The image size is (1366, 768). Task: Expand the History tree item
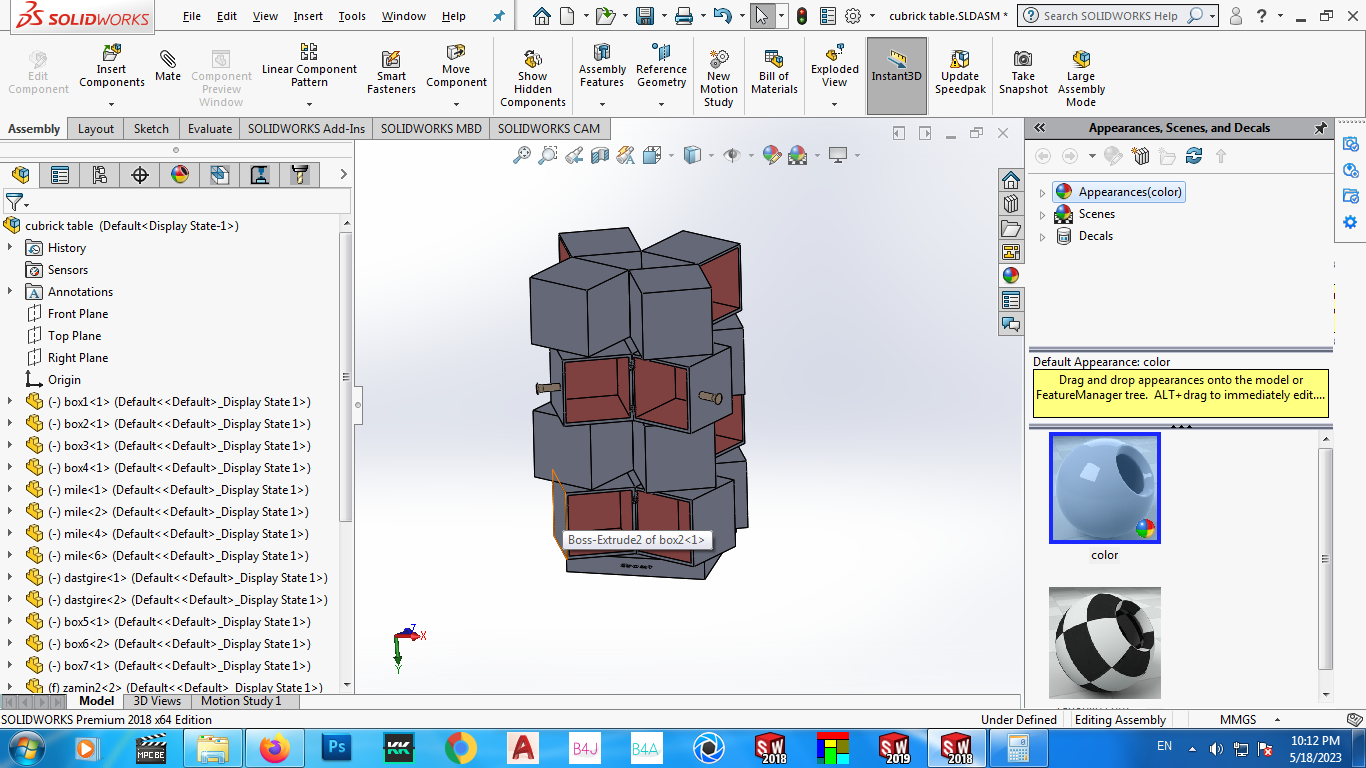10,248
